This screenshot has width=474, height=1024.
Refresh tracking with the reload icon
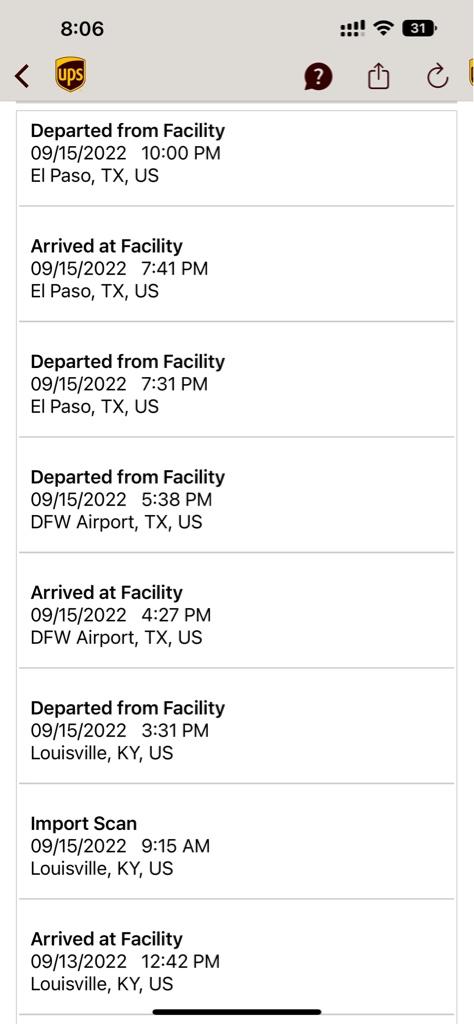coord(437,77)
